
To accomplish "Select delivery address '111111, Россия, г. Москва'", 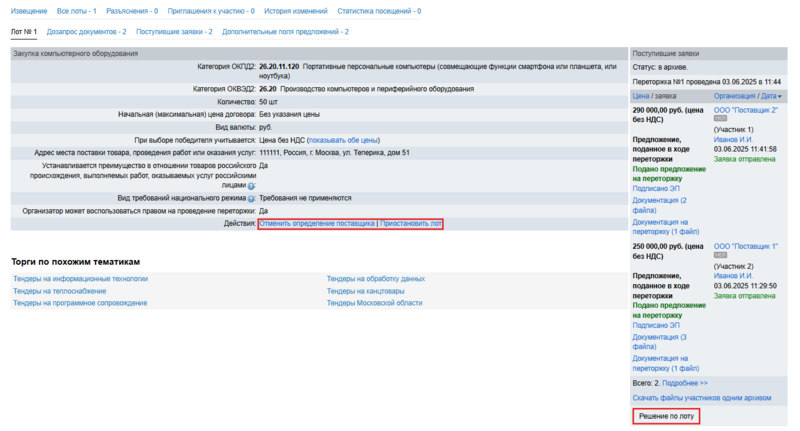I will tap(334, 153).
